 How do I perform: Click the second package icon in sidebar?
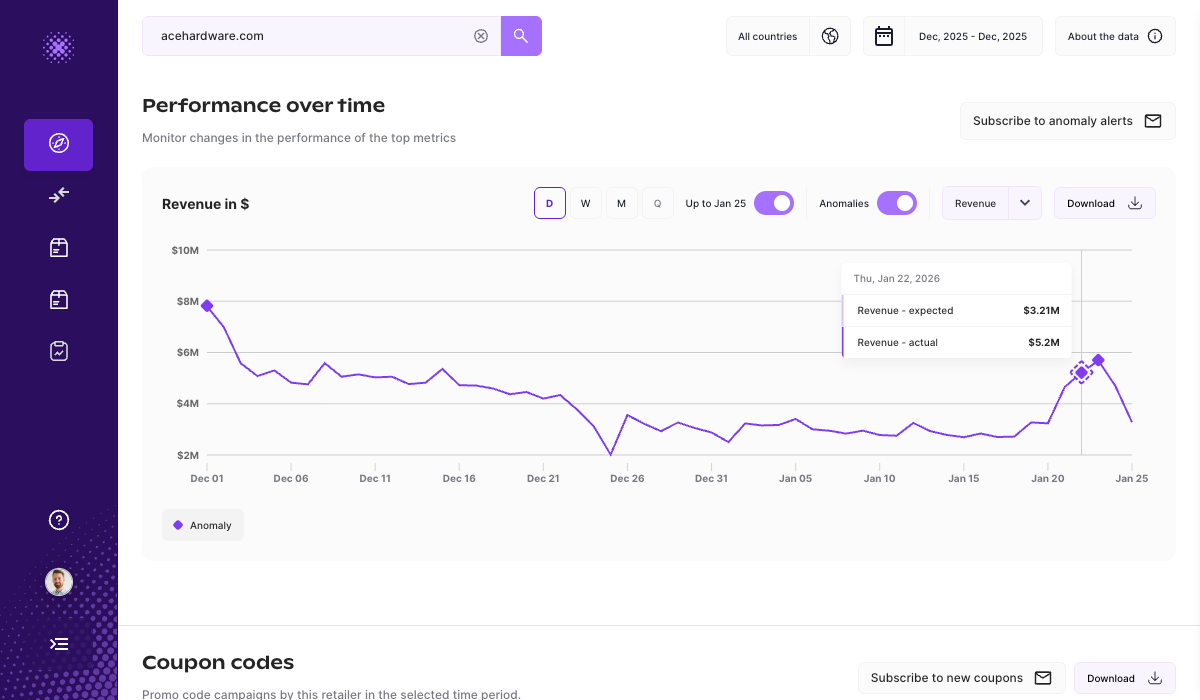[58, 299]
